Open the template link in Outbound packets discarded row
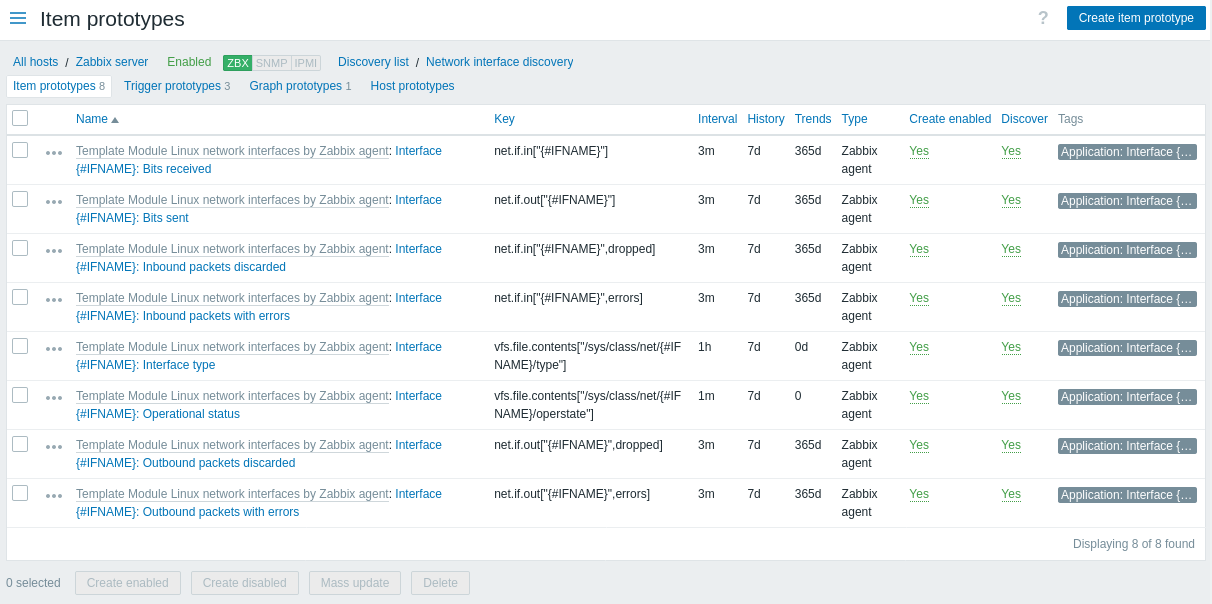The image size is (1212, 604). point(232,445)
